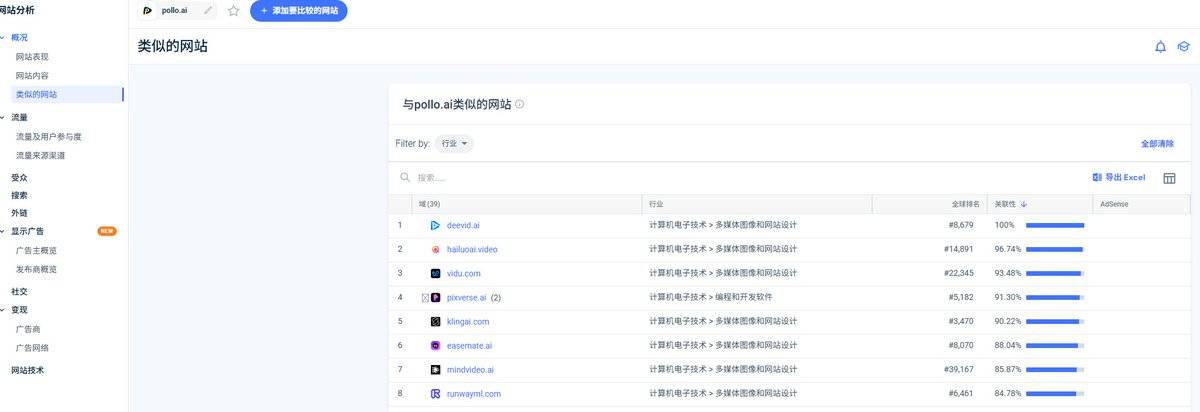Open 社交 in the sidebar
Viewport: 1200px width, 412px height.
[19, 291]
